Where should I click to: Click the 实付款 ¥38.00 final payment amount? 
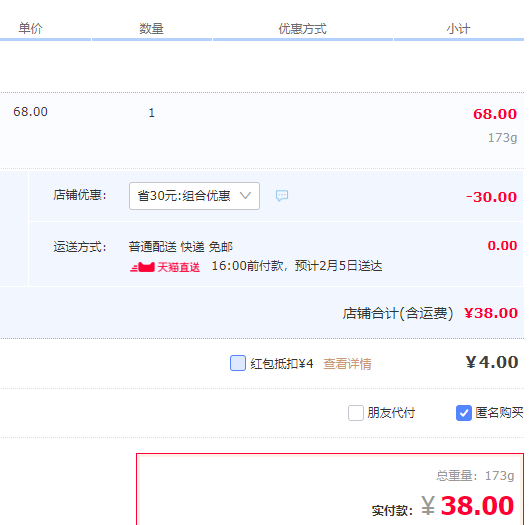click(x=468, y=505)
